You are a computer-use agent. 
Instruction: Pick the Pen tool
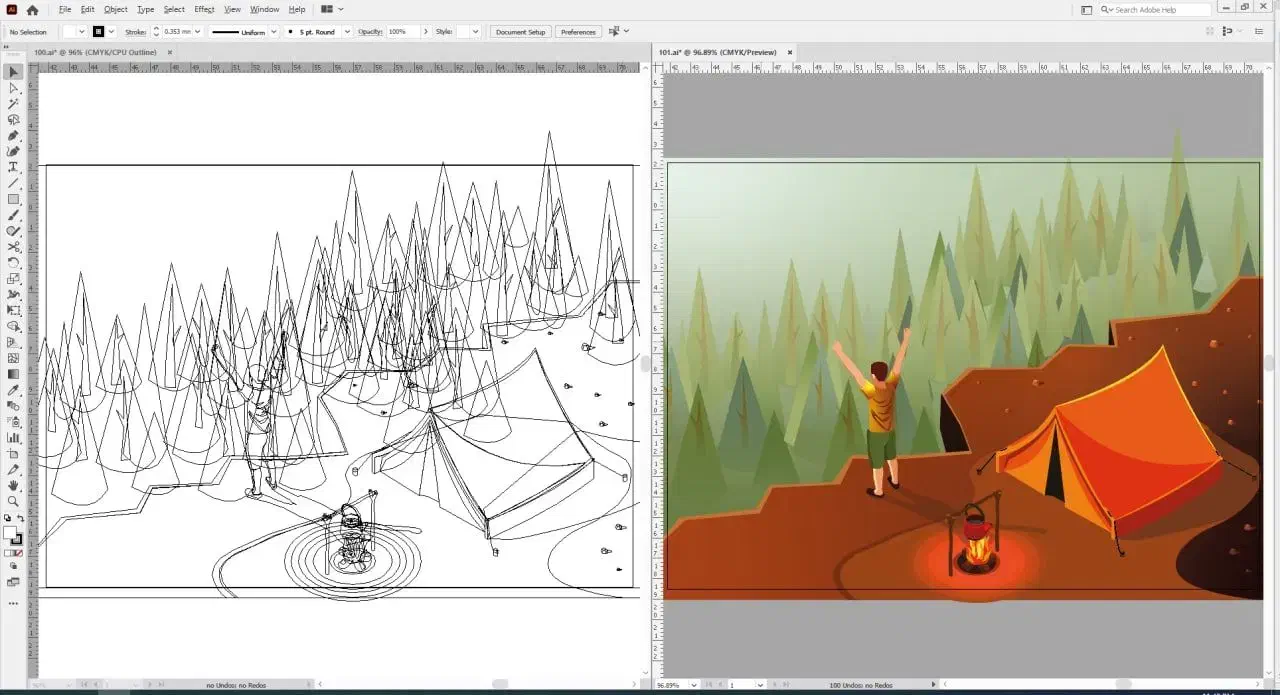pos(13,135)
